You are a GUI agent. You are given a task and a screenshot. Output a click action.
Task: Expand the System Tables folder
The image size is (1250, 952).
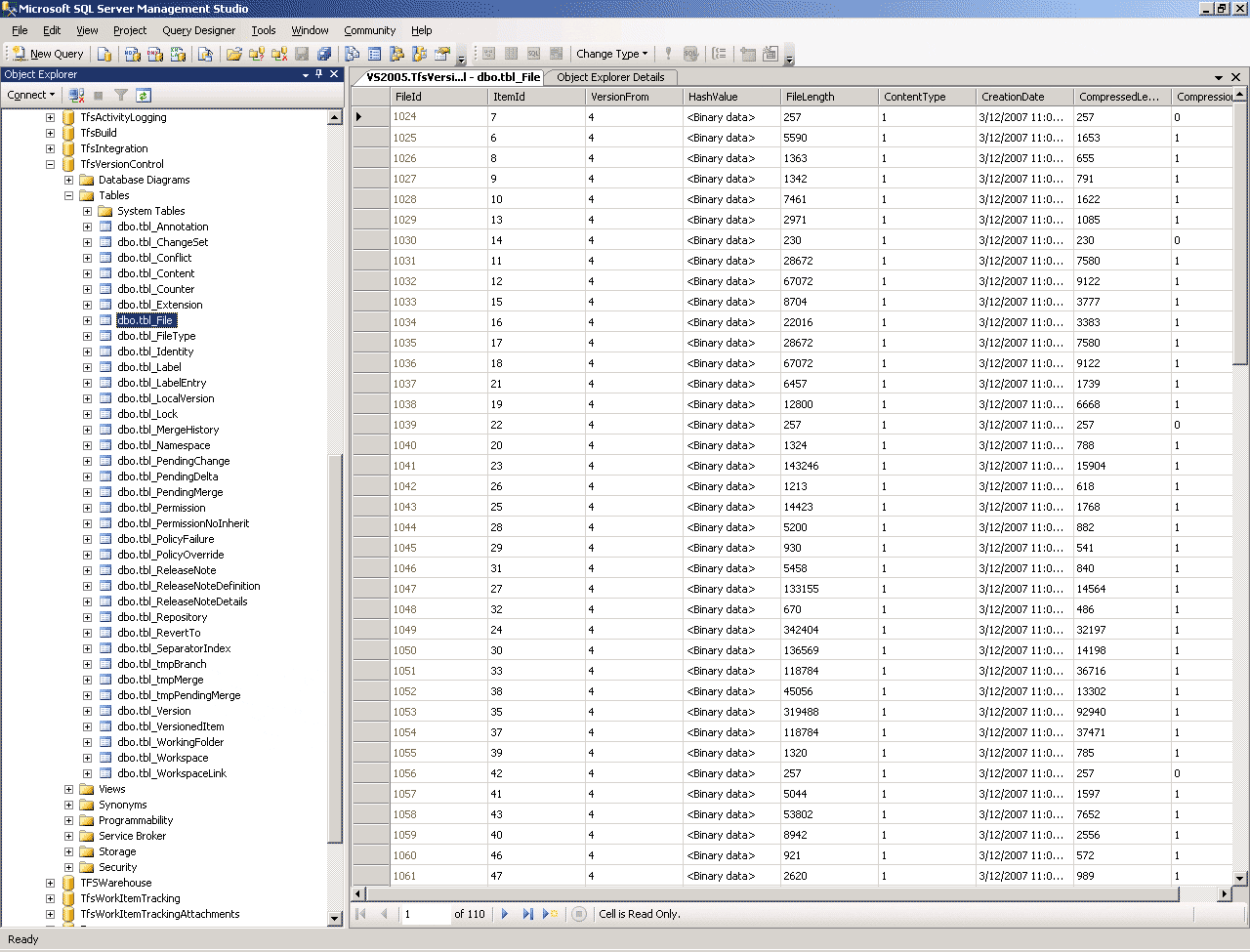point(87,211)
